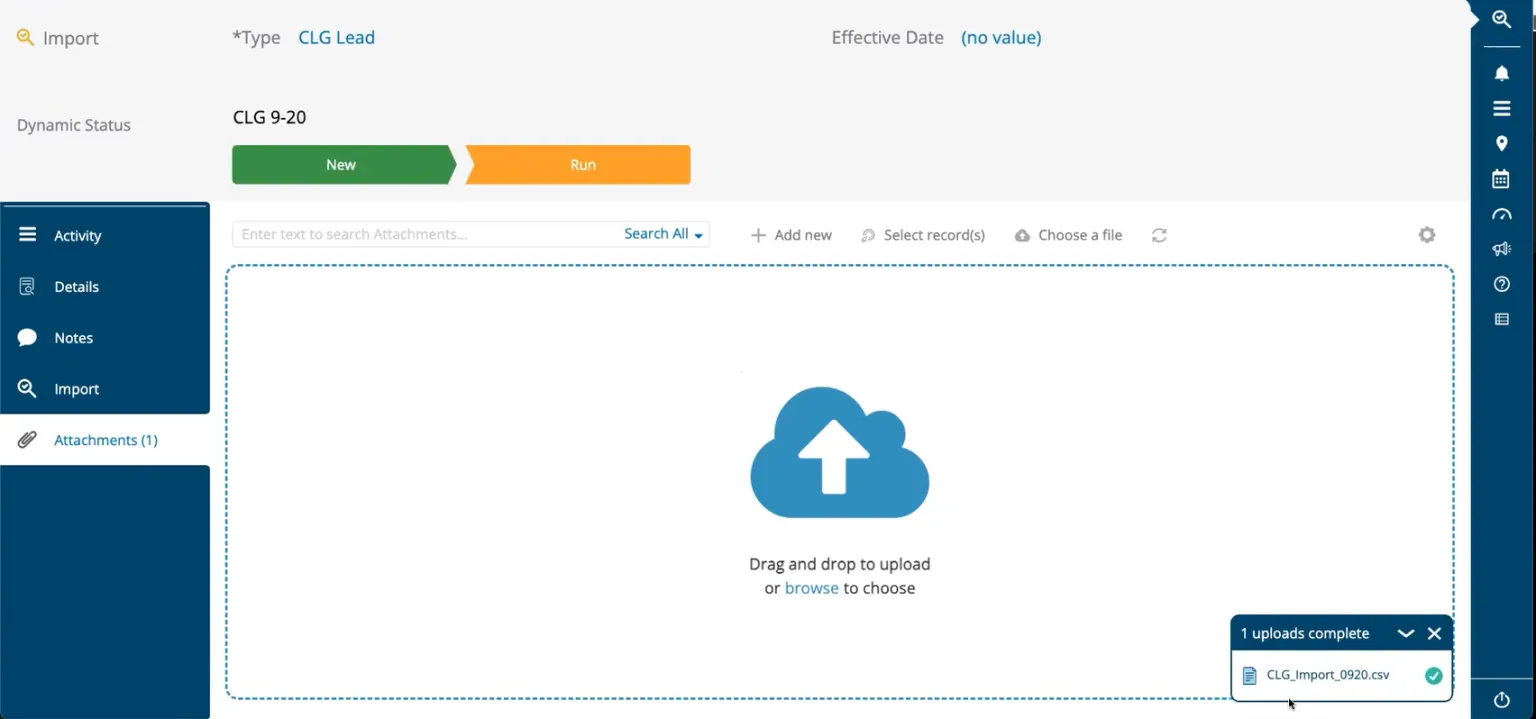Click the refresh attachments icon
Screen dimensions: 1536x719
1159,235
